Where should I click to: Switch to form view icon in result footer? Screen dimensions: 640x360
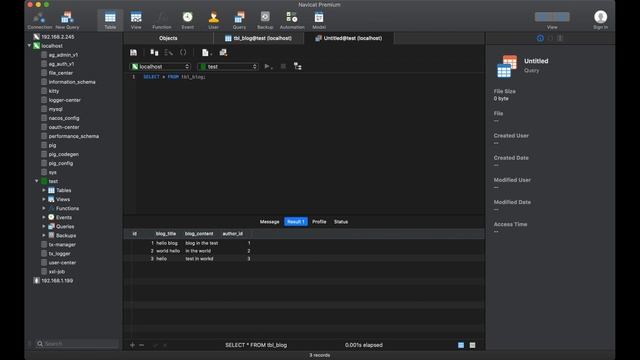tap(472, 345)
